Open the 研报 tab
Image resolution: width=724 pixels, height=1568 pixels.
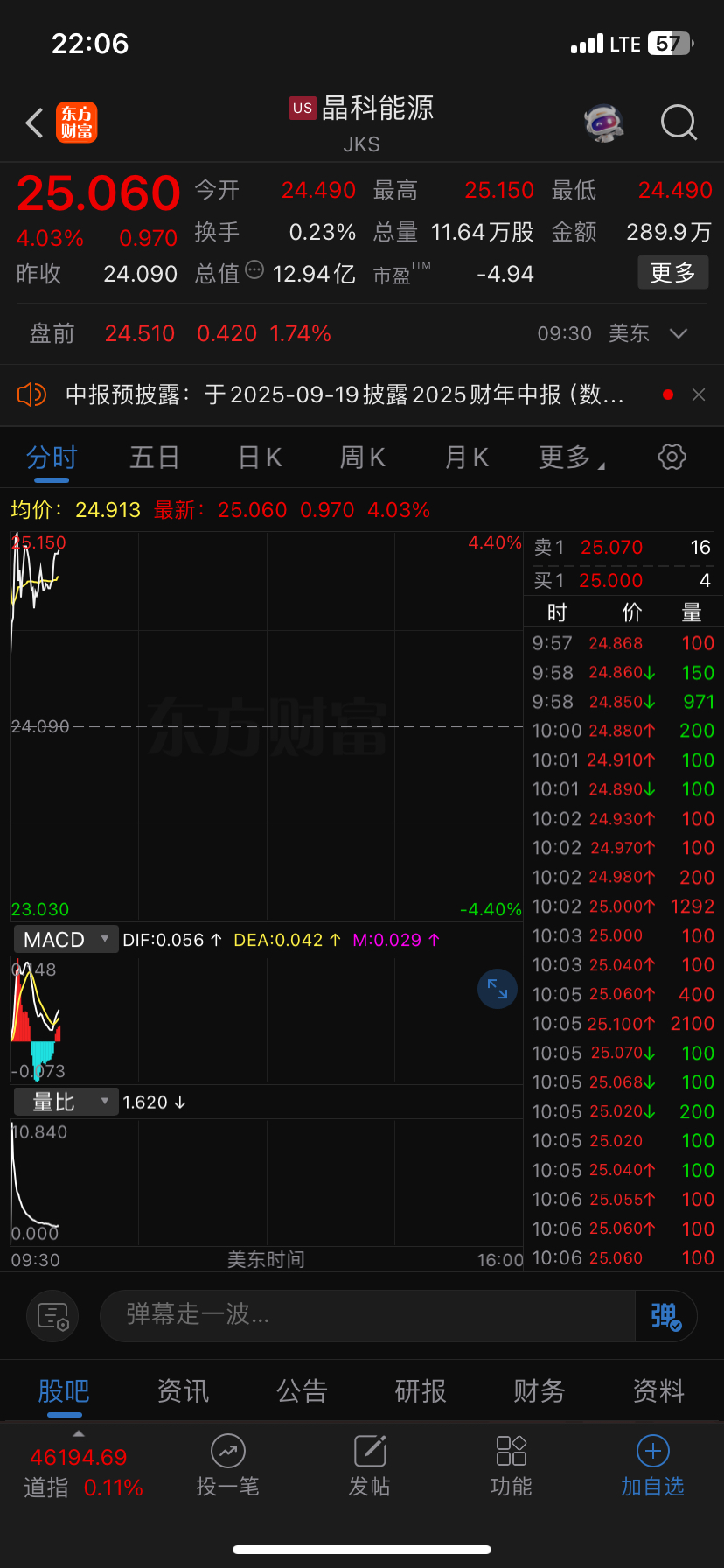pos(421,1390)
